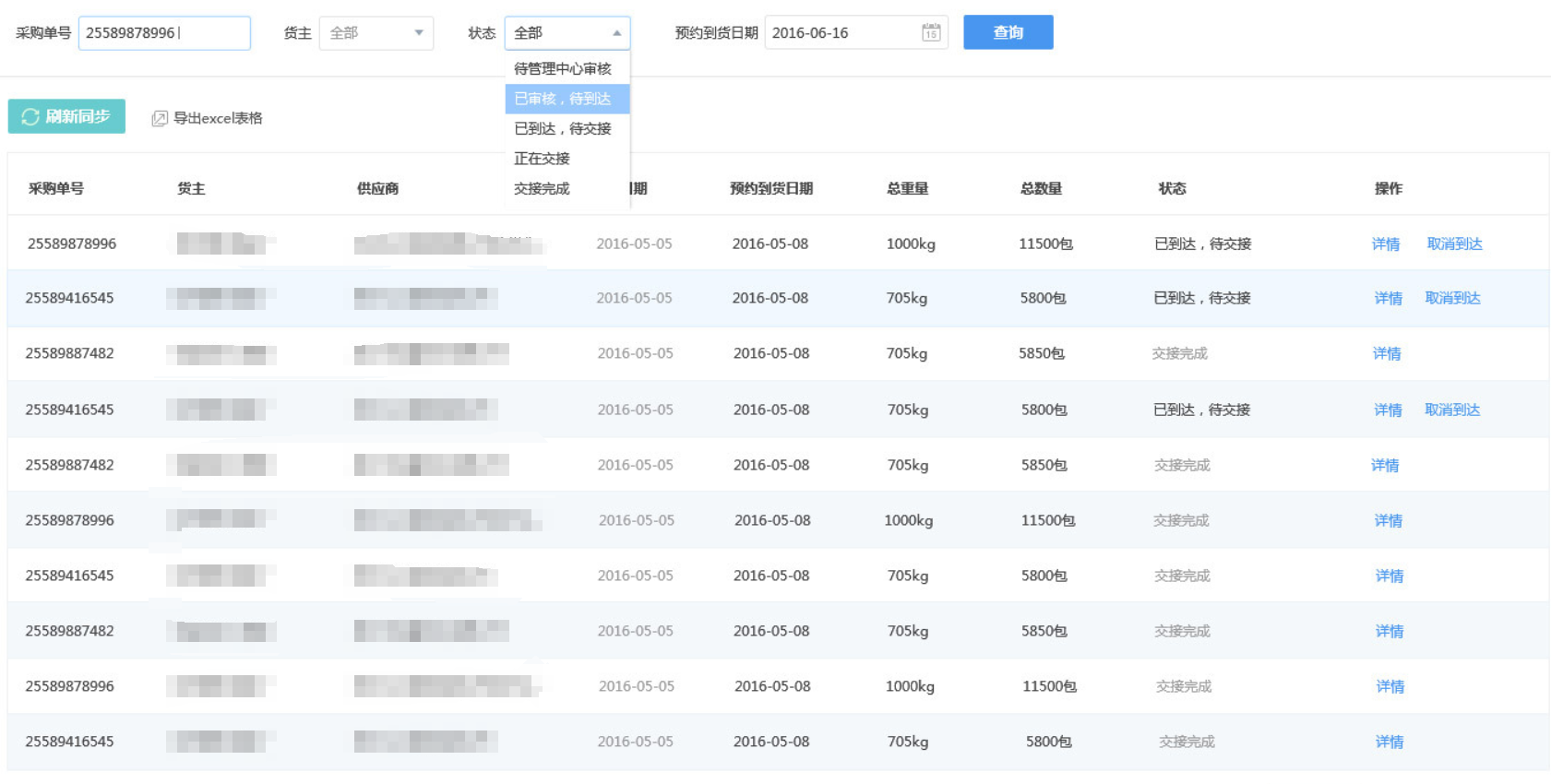Click the 查询 search button

[x=1008, y=32]
